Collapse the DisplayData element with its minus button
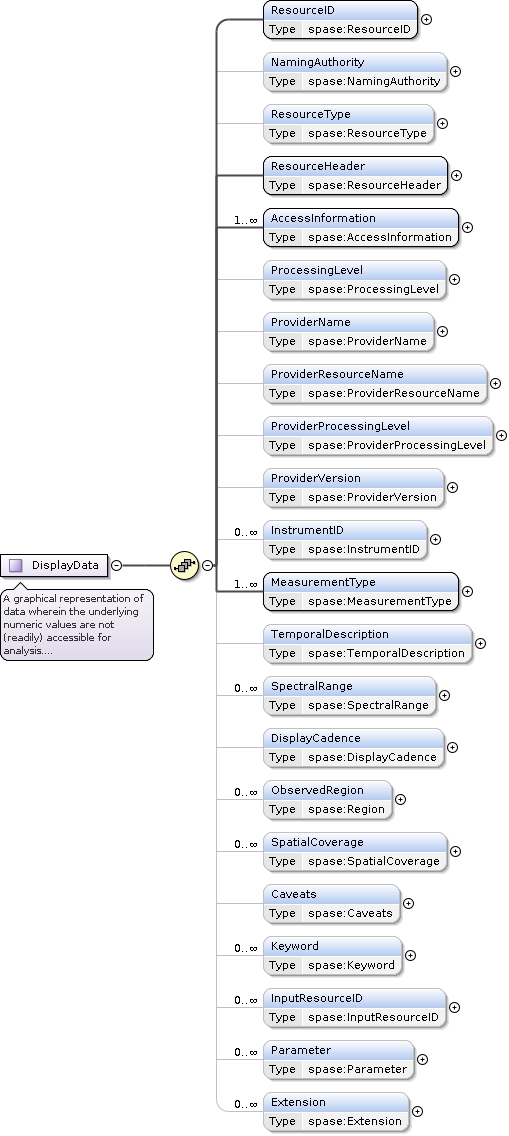 (x=117, y=565)
